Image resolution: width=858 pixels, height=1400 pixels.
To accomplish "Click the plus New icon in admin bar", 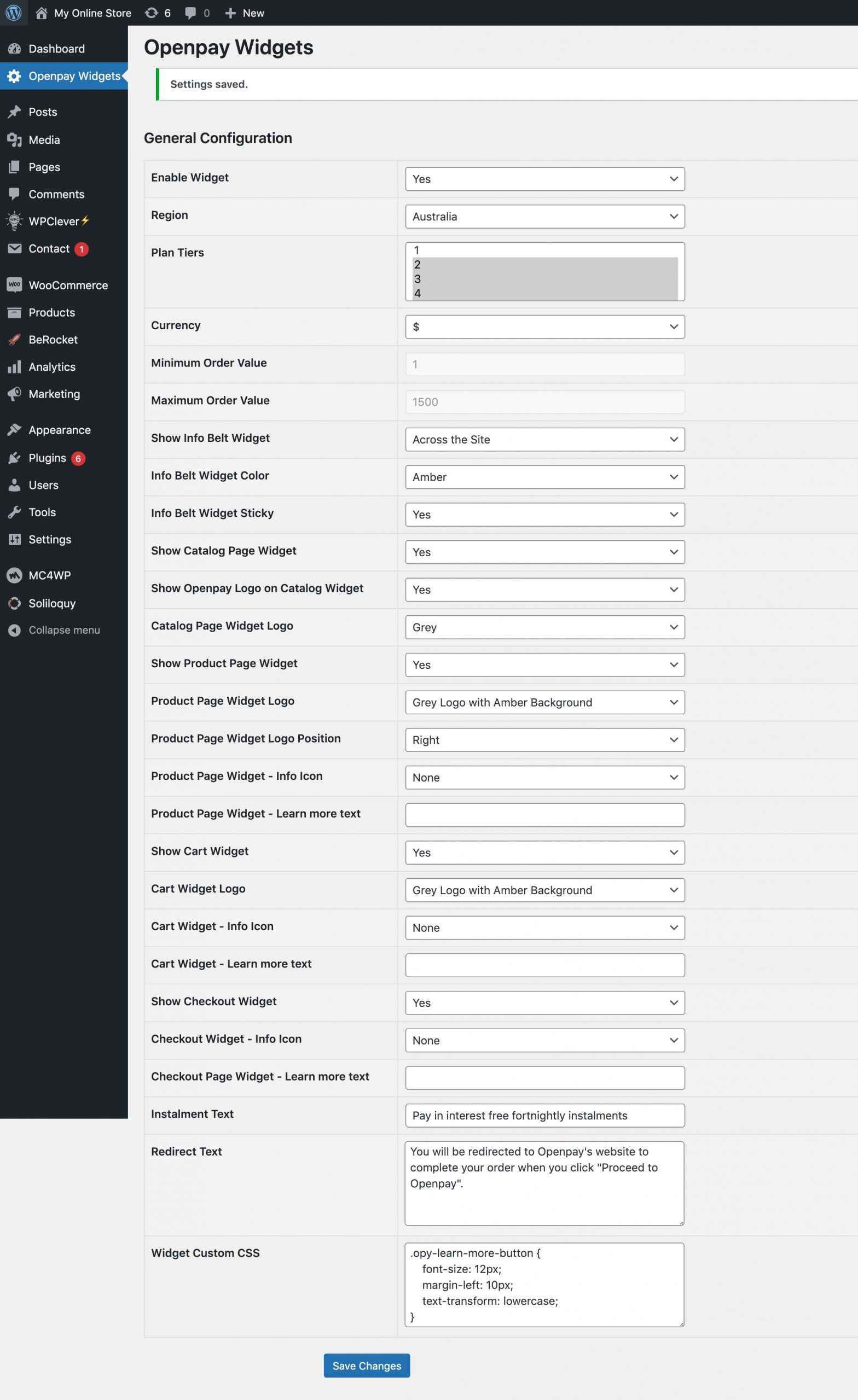I will 230,13.
